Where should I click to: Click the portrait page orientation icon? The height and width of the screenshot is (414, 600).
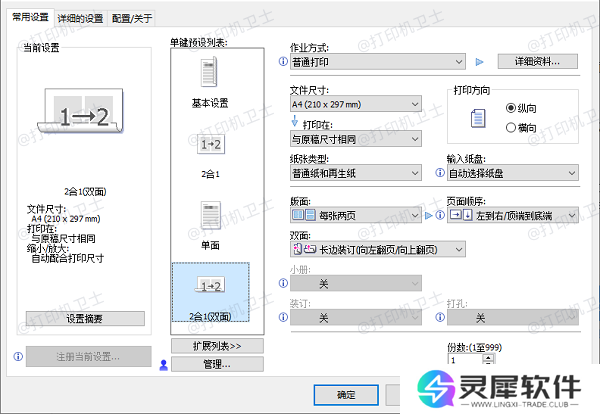(478, 118)
